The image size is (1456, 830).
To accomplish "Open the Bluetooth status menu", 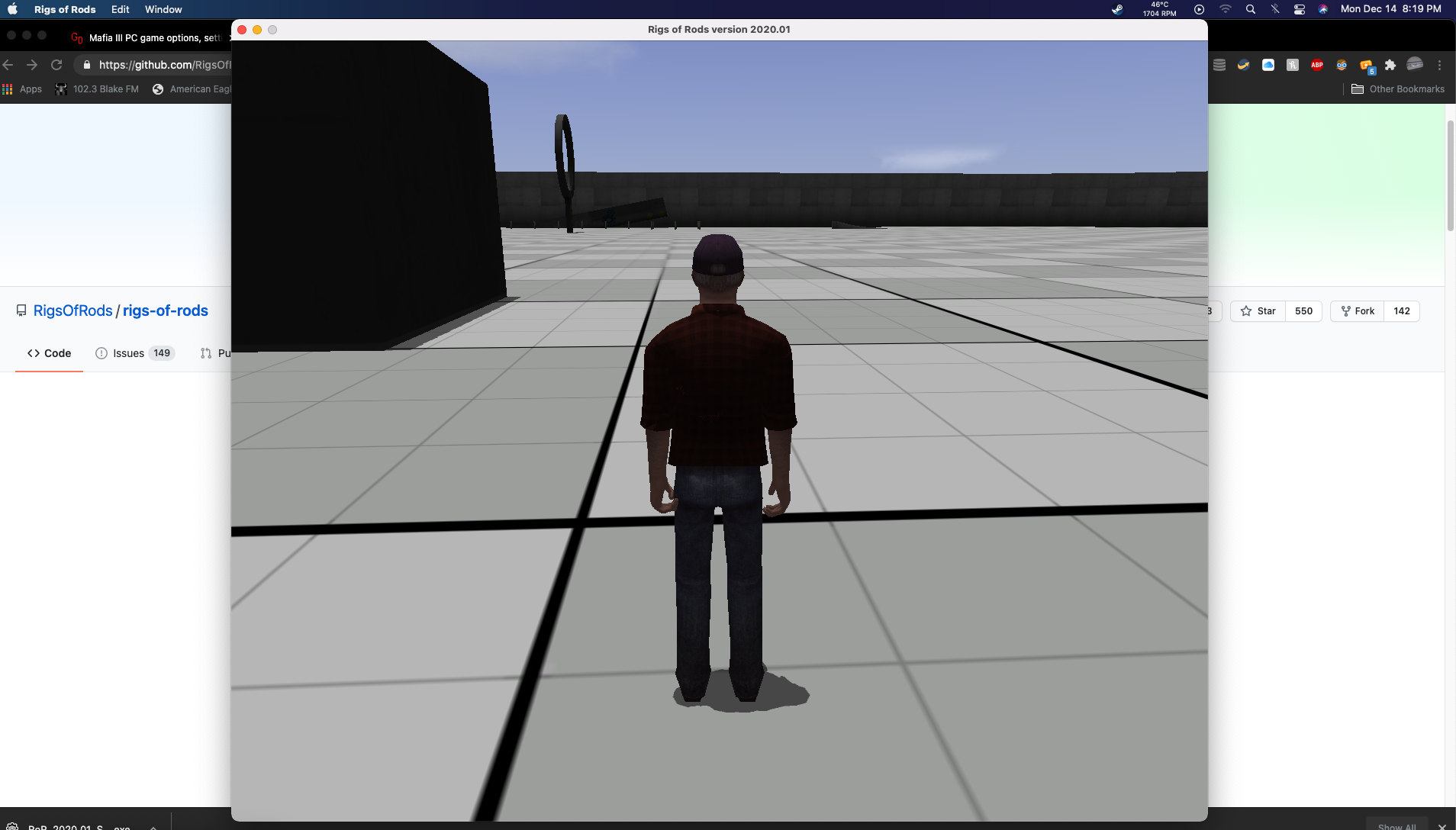I will pyautogui.click(x=1274, y=9).
